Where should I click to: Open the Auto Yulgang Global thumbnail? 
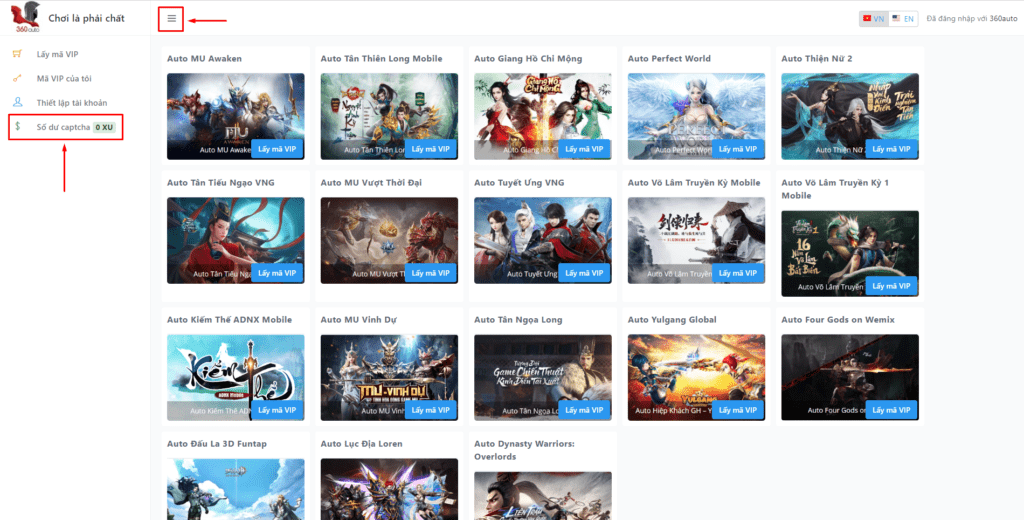tap(696, 378)
